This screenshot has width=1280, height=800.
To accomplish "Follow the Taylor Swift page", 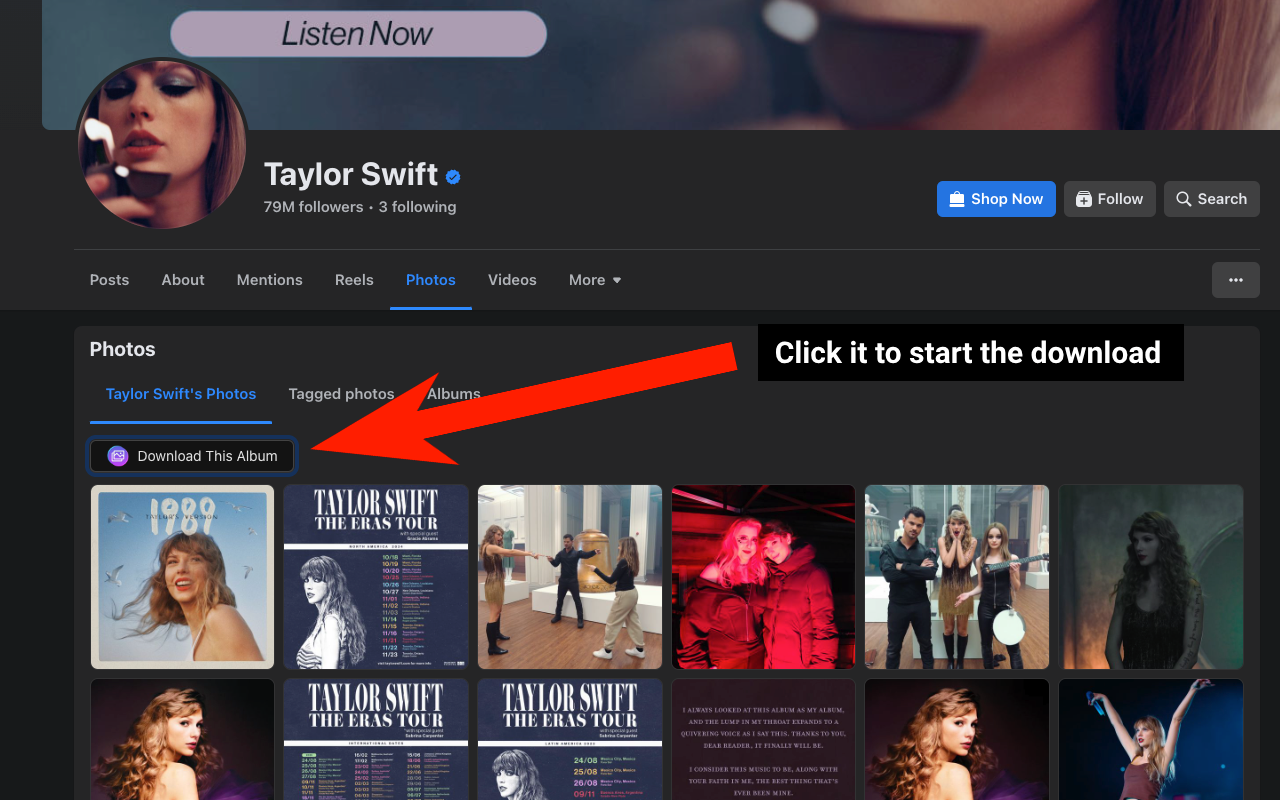I will coord(1109,199).
